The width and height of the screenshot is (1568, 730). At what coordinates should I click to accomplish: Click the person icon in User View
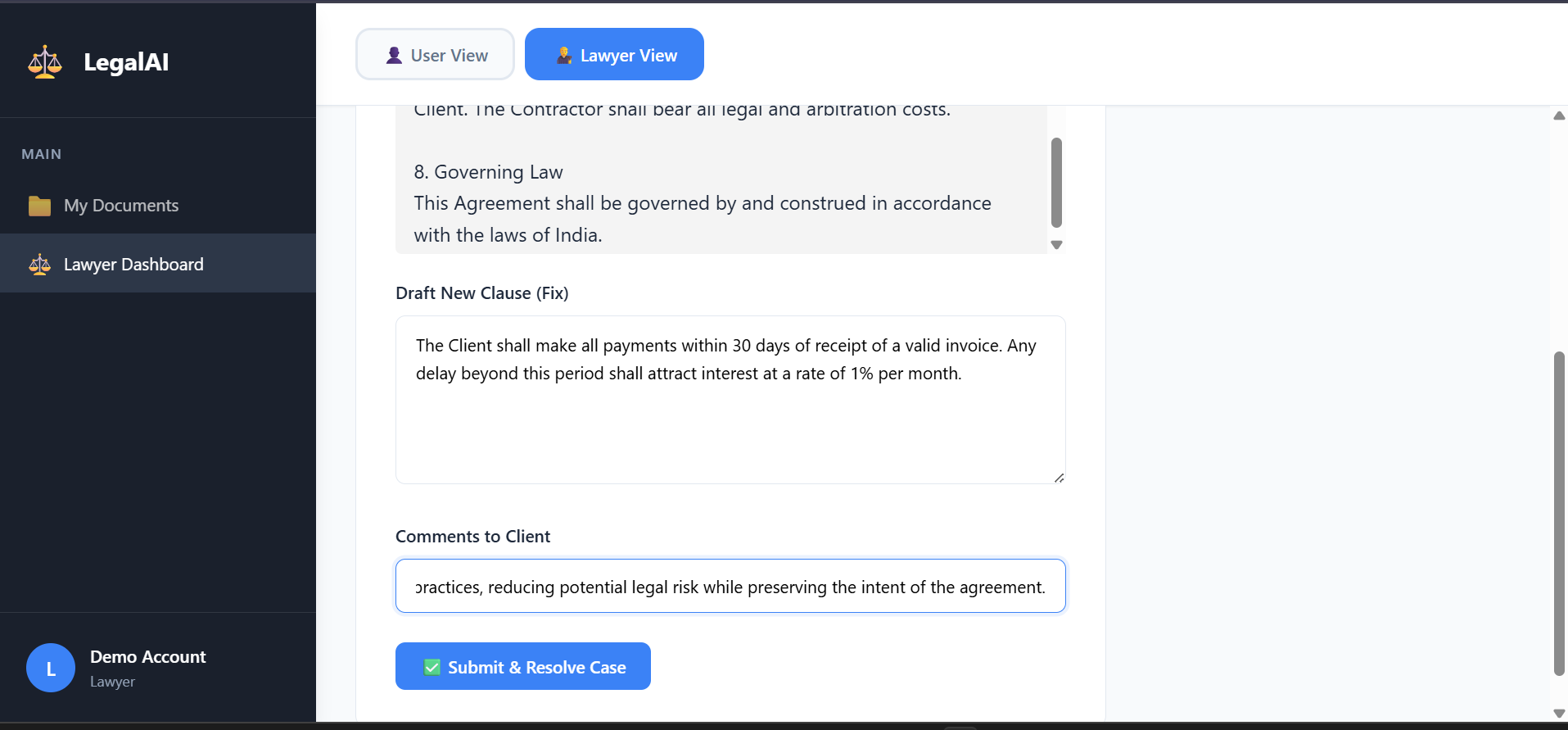(x=394, y=55)
